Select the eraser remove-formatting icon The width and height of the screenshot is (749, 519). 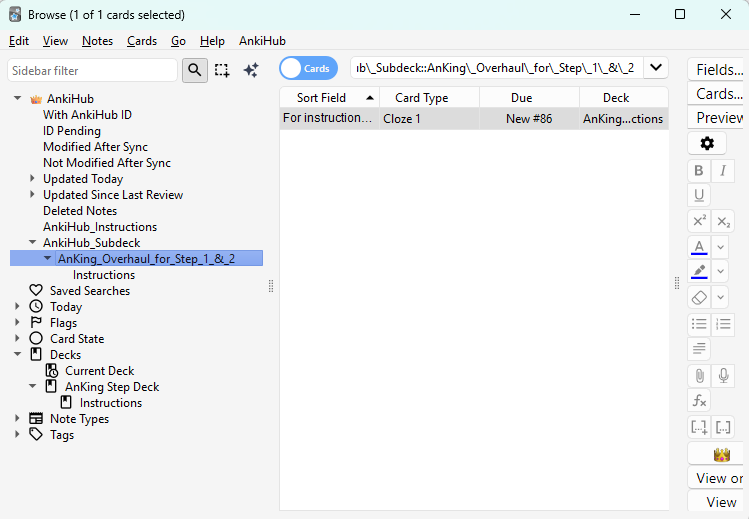699,297
